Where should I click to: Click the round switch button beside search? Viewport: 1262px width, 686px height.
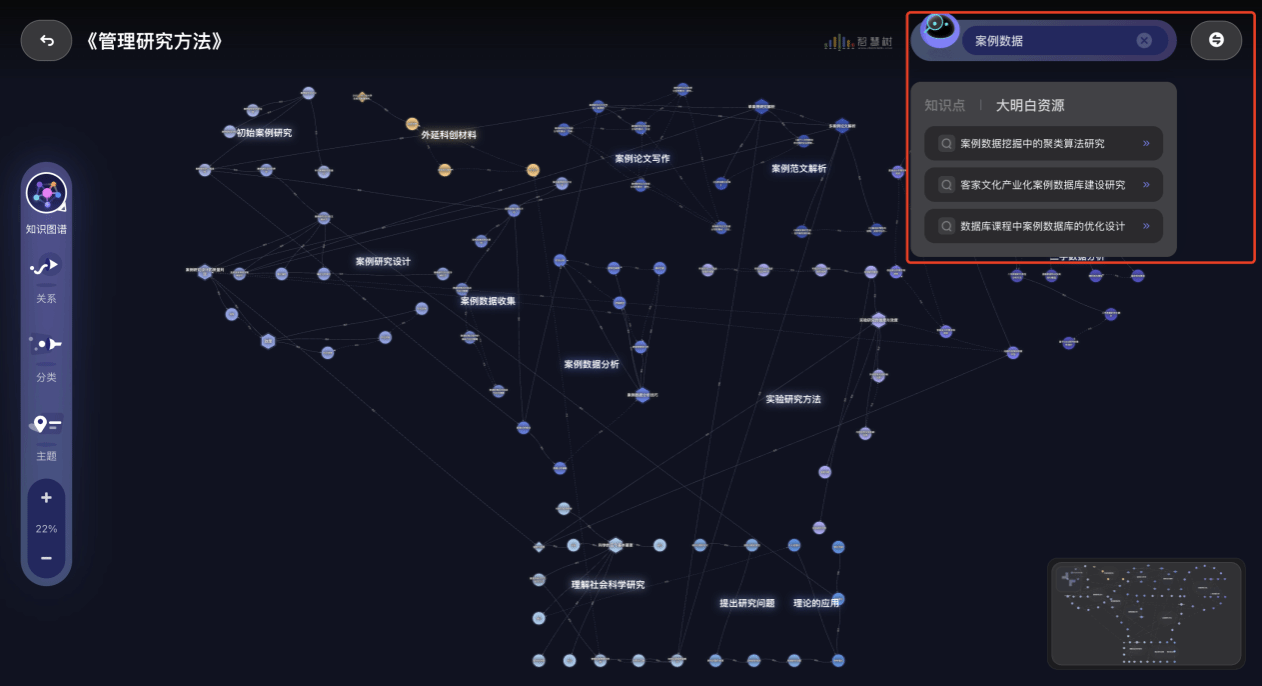(x=1216, y=40)
